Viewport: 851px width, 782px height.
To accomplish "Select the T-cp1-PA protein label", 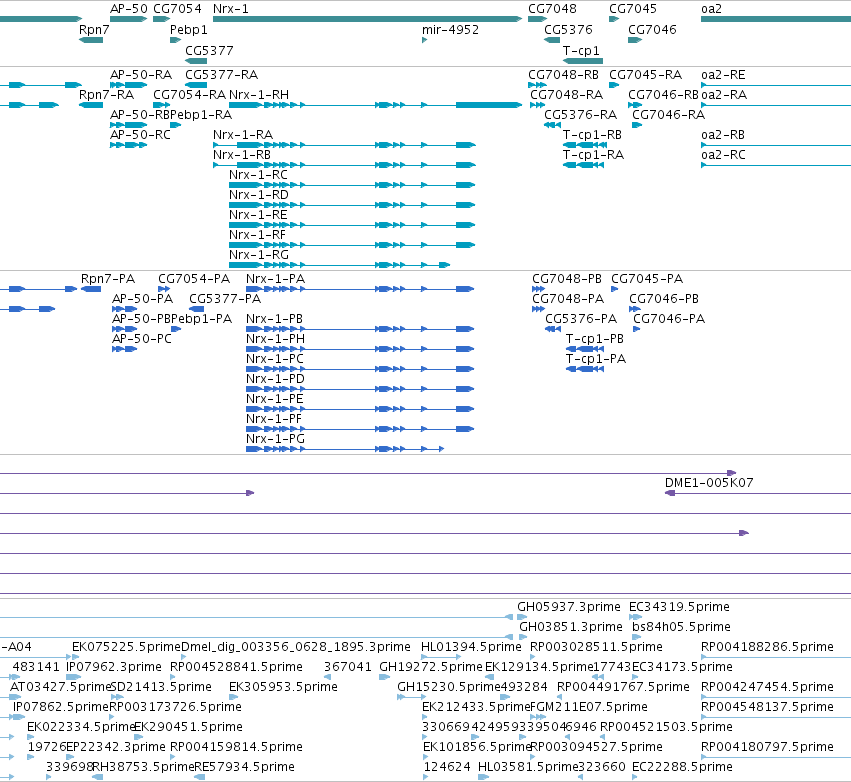I will tap(596, 359).
